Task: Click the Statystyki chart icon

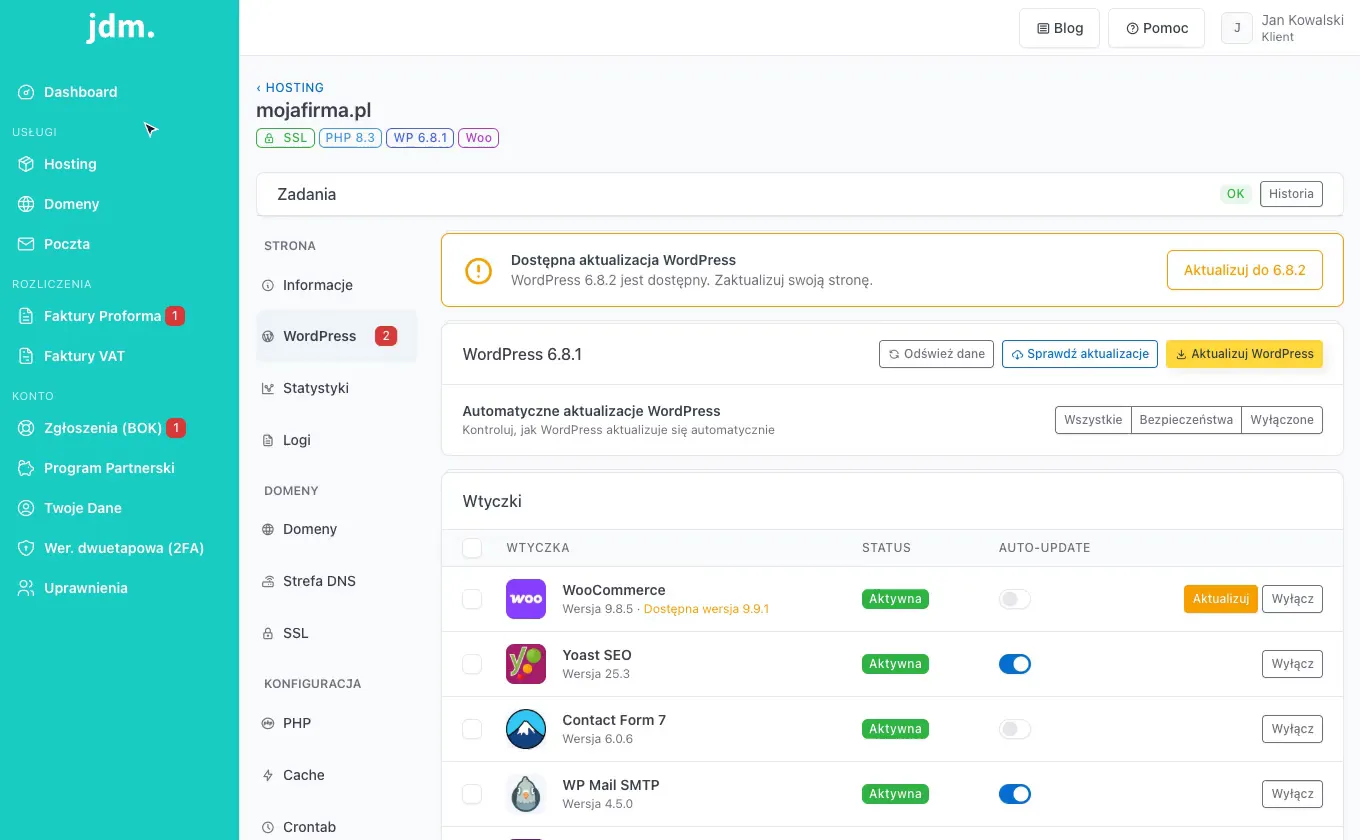Action: click(x=268, y=388)
